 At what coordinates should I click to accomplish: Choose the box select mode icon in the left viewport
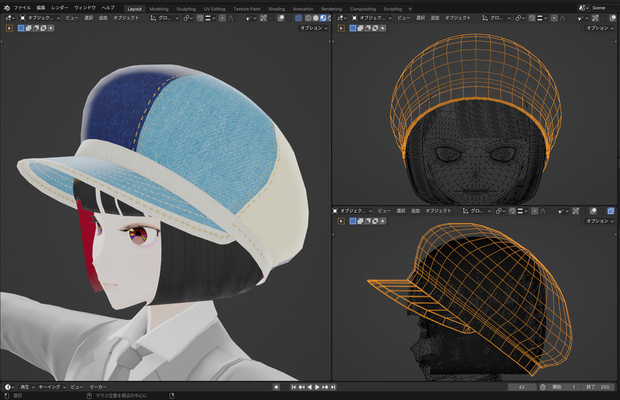[x=21, y=28]
